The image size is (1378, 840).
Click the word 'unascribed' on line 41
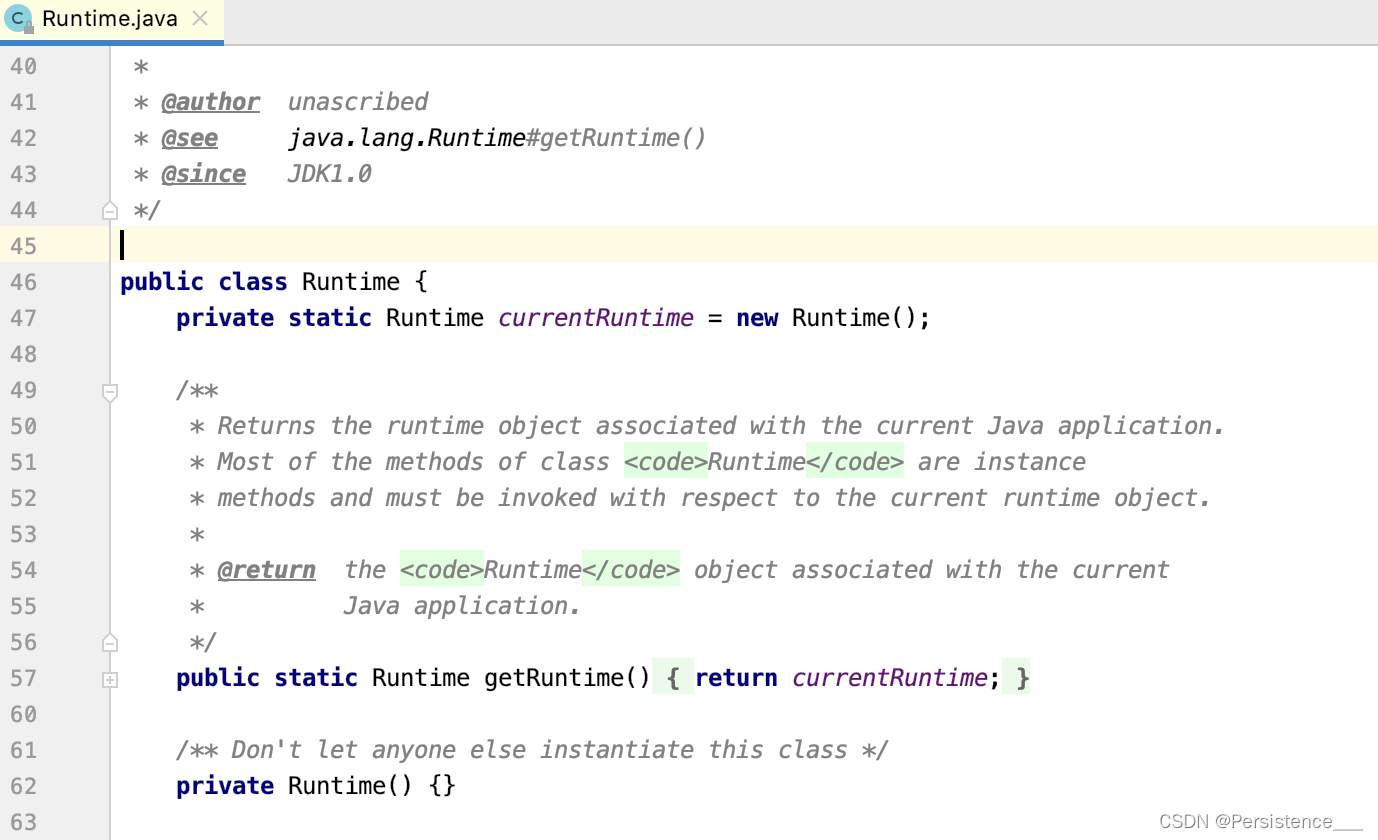point(358,102)
